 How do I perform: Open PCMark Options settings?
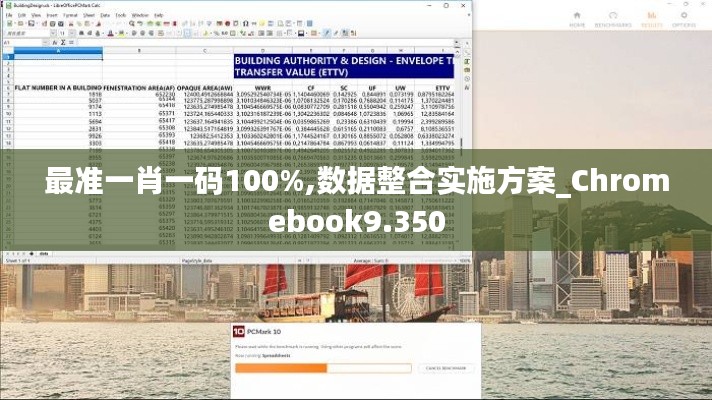pos(684,19)
